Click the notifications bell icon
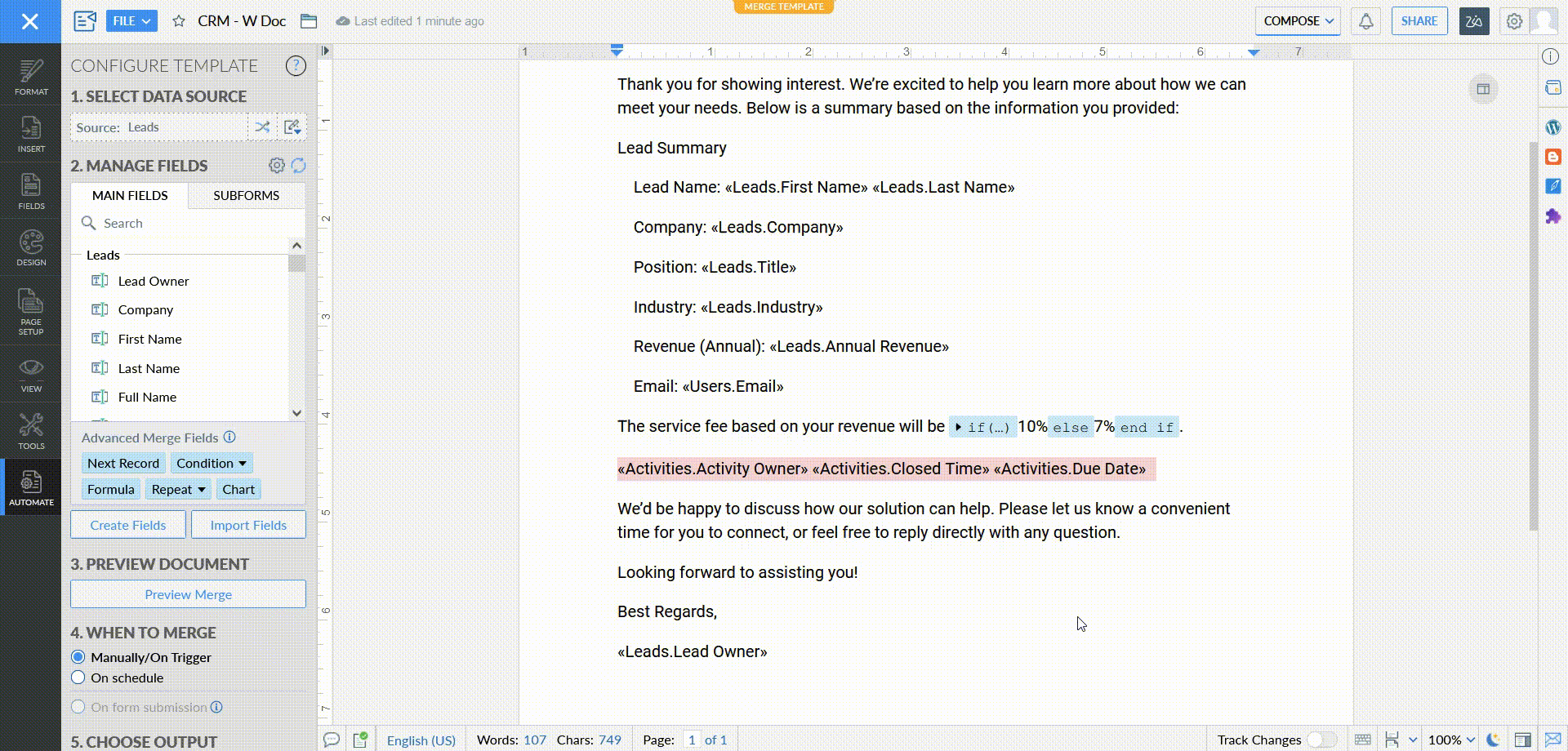Viewport: 1568px width, 751px height. pos(1365,21)
